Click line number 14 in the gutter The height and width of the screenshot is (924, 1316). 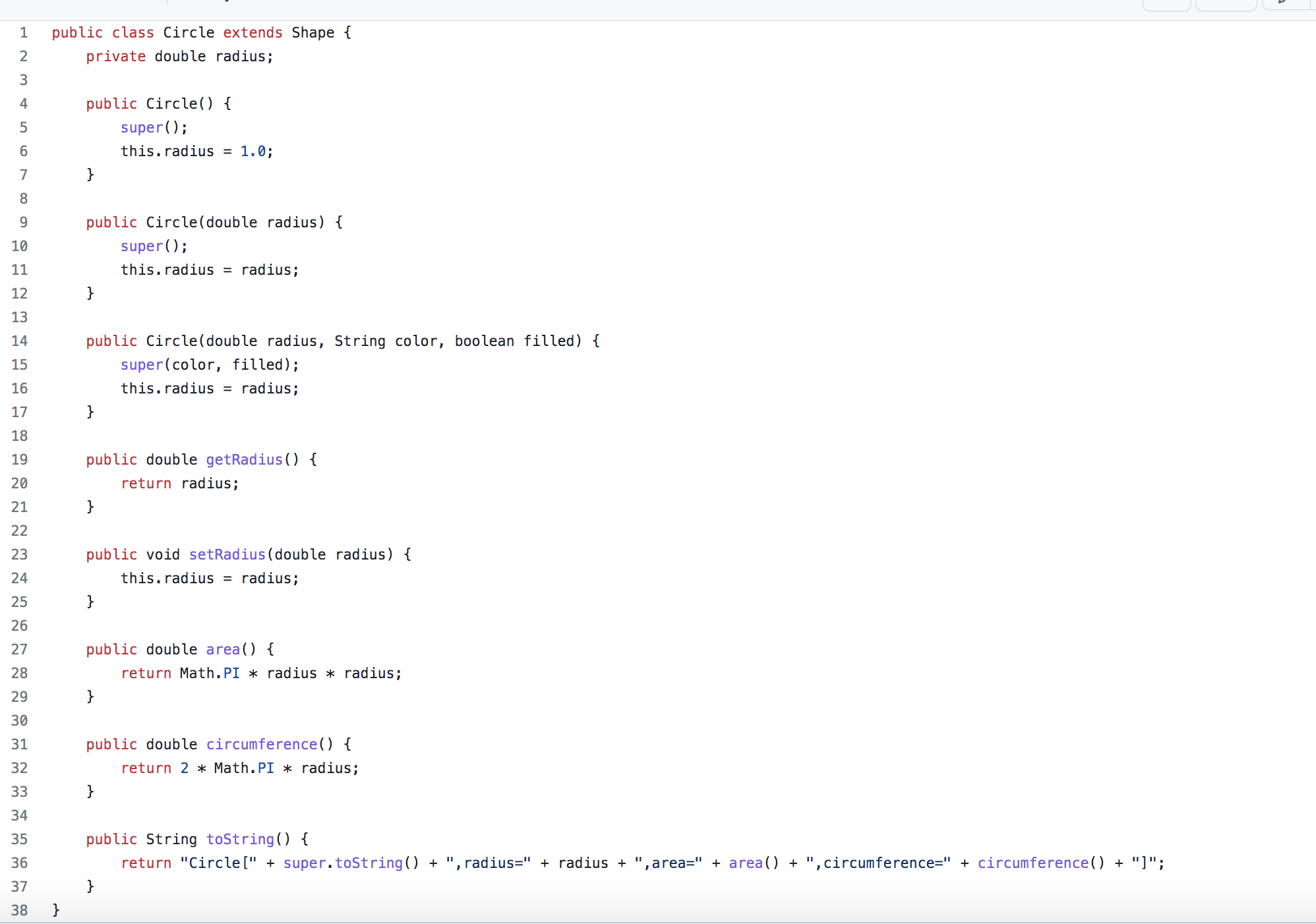pos(20,341)
